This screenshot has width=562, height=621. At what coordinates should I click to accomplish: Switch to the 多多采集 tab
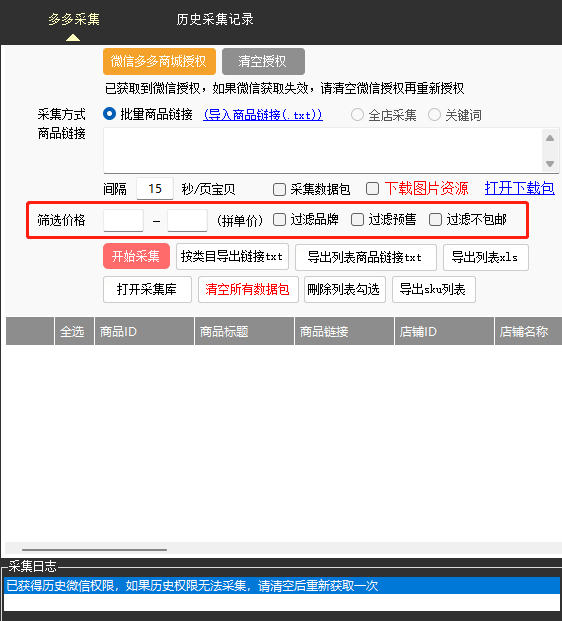click(x=74, y=19)
